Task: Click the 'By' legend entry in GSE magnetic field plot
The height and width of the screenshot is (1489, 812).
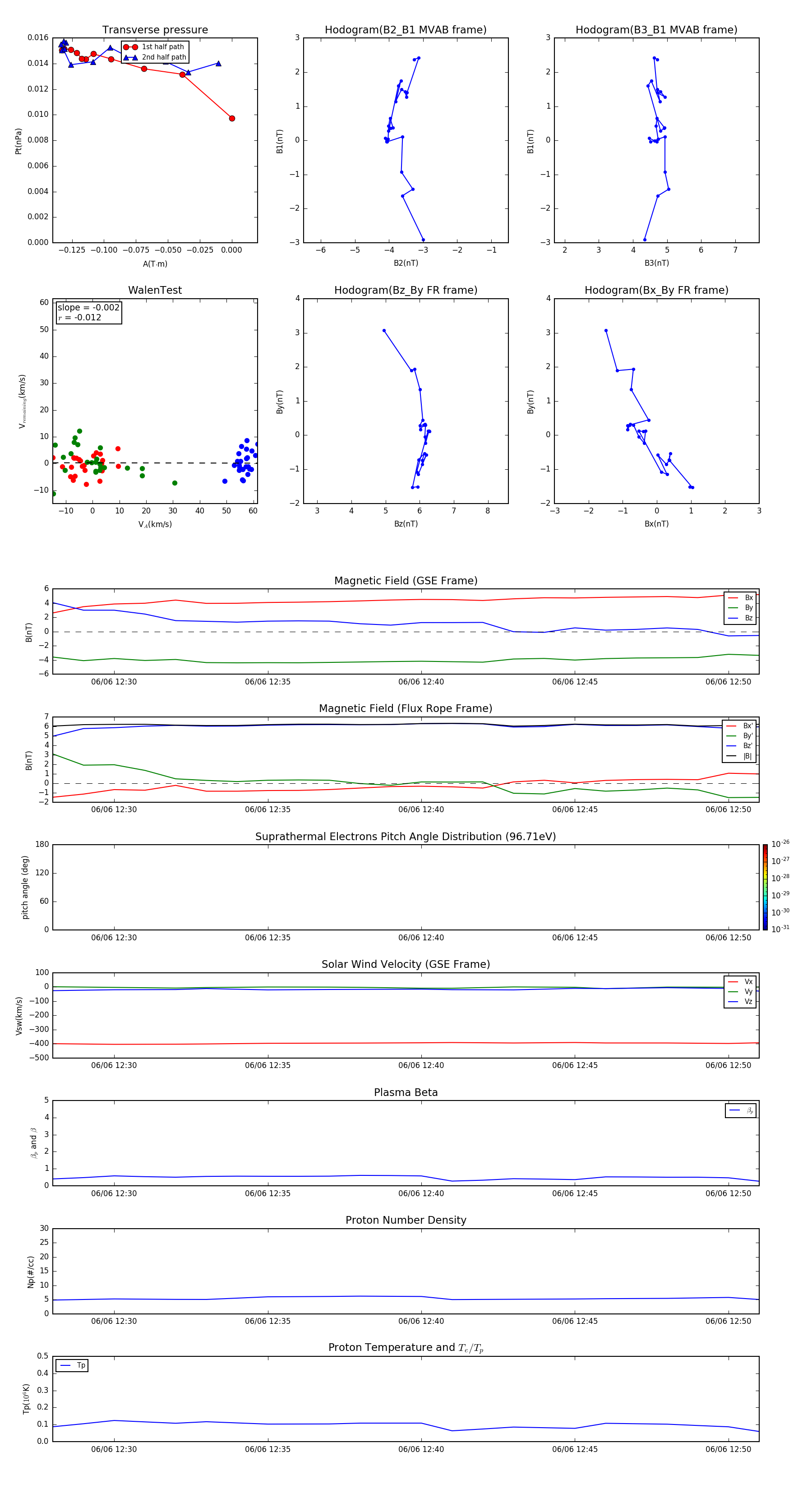Action: [740, 607]
